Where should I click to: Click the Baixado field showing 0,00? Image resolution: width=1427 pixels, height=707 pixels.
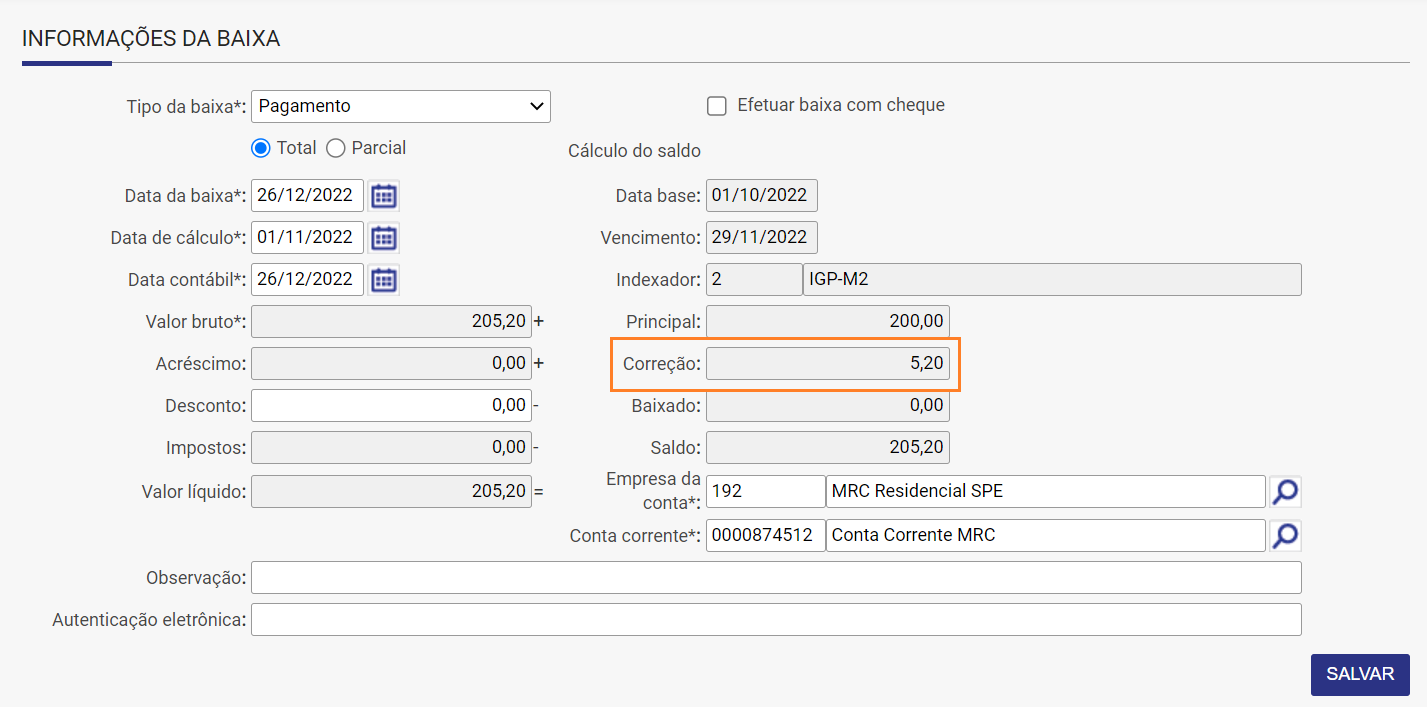click(x=828, y=406)
